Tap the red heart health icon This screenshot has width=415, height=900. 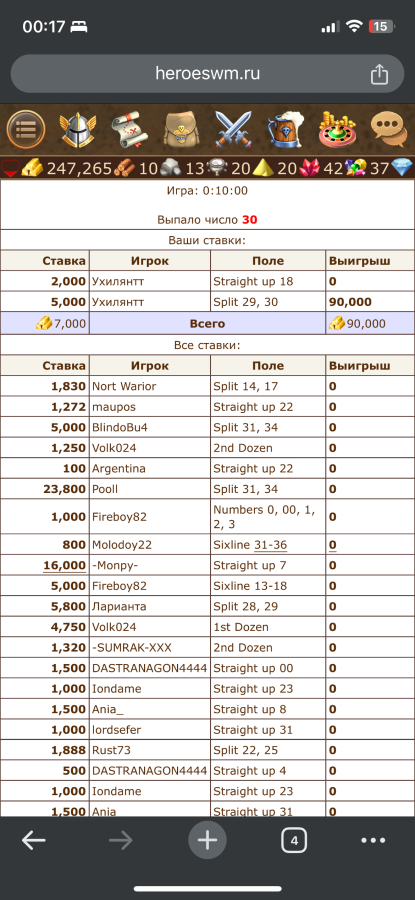coord(11,168)
